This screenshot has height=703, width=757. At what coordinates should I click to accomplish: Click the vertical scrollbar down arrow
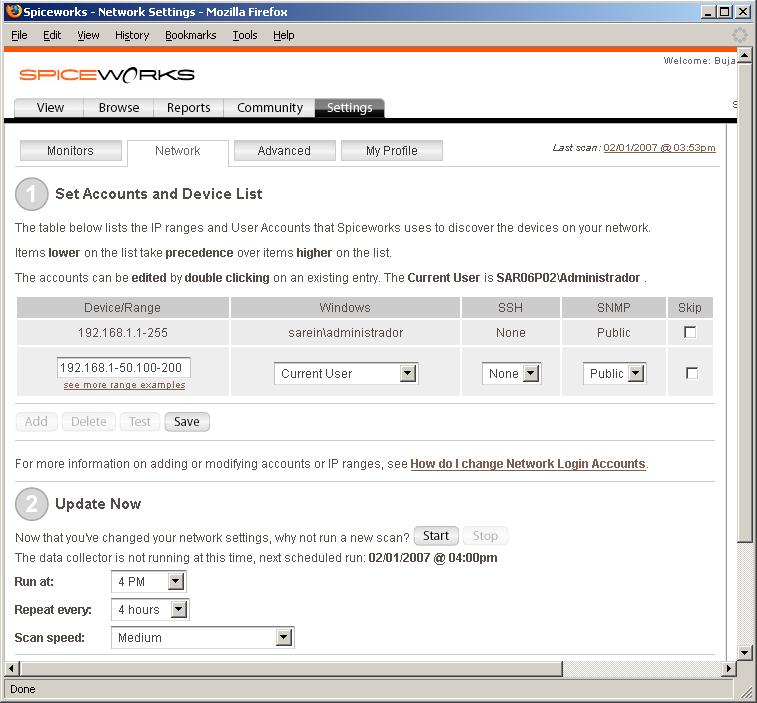pos(744,653)
